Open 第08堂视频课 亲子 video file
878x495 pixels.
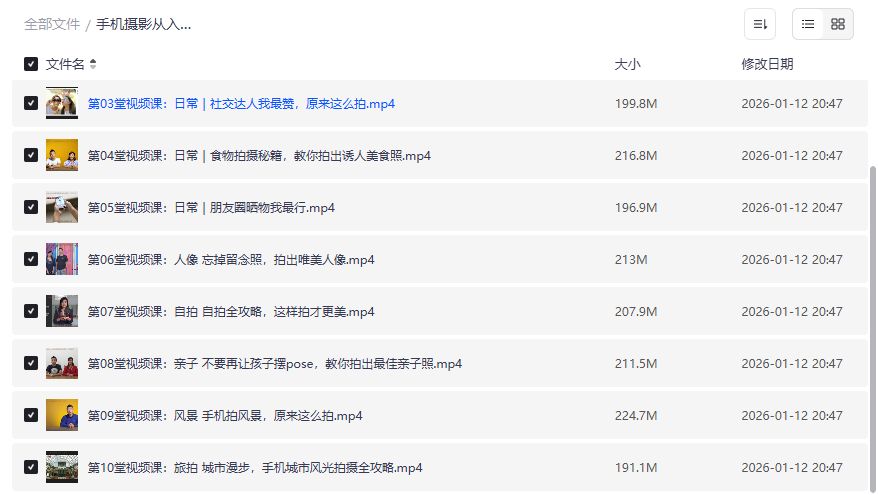coord(275,364)
